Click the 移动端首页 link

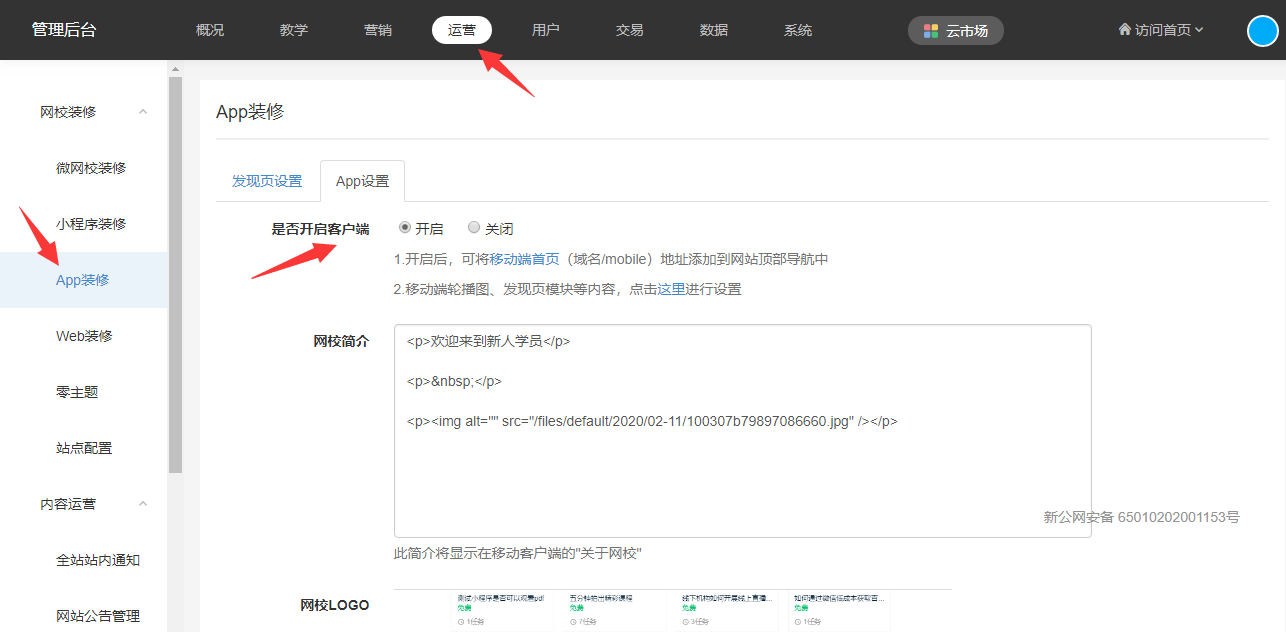point(524,259)
